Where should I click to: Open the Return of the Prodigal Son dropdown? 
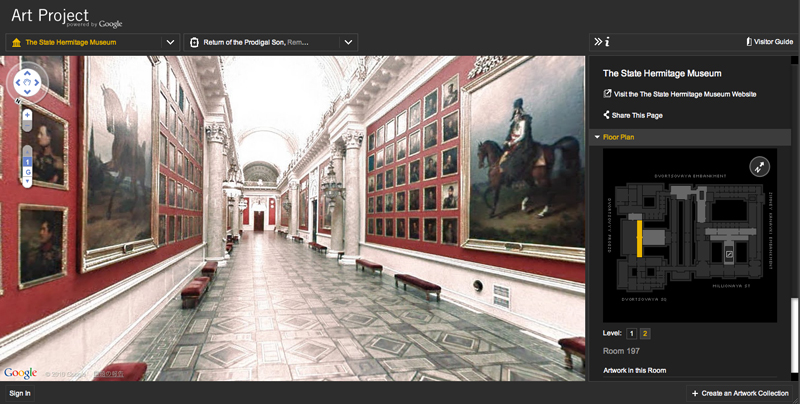tap(271, 42)
